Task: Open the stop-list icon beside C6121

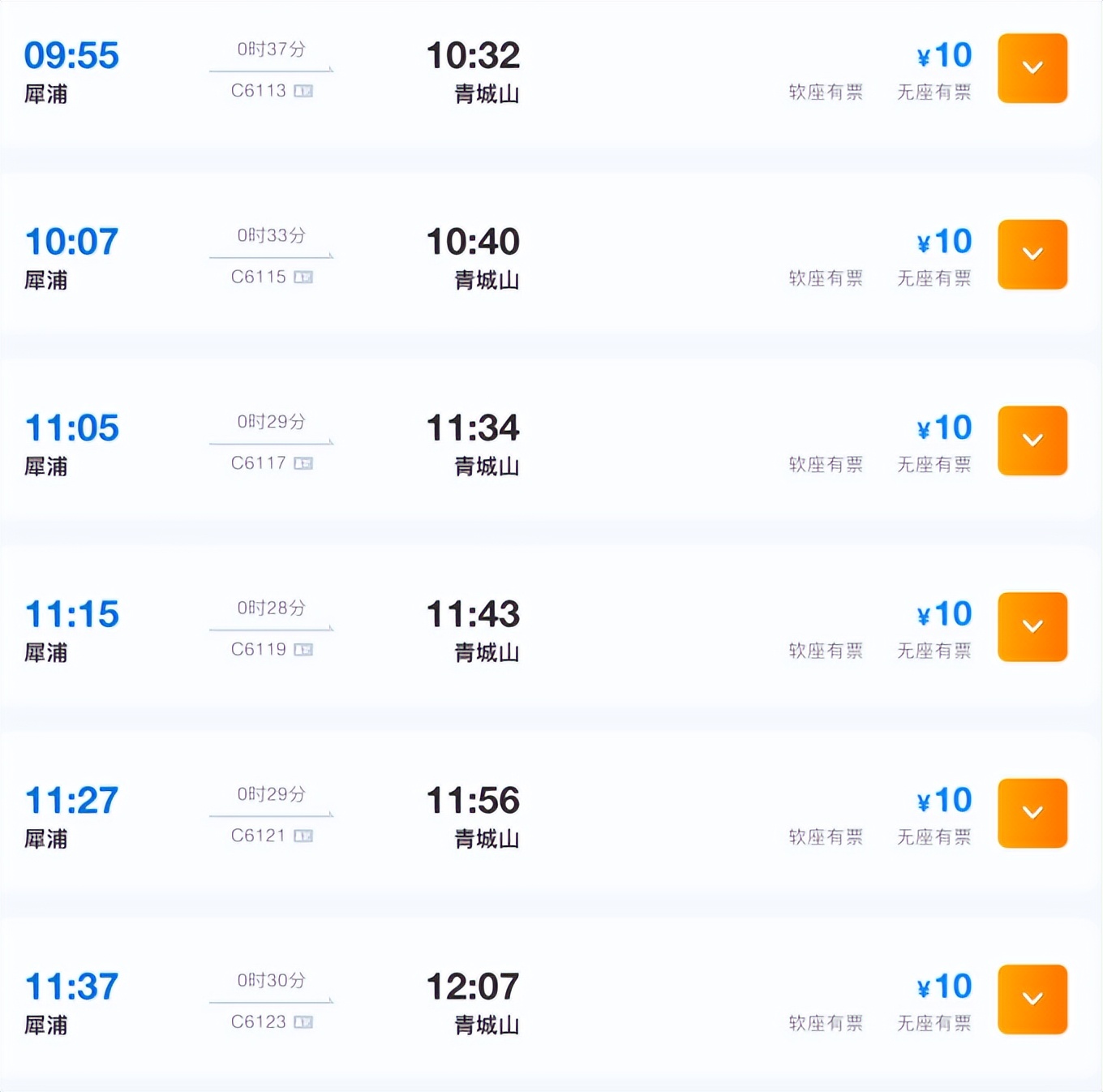Action: click(303, 836)
